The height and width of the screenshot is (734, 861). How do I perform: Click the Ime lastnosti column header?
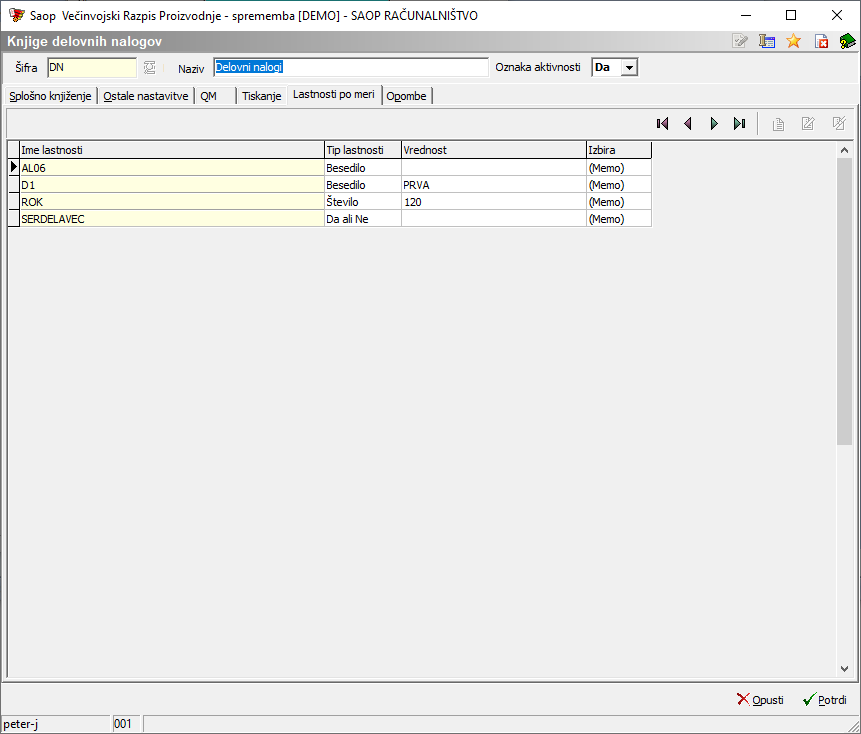pyautogui.click(x=172, y=150)
